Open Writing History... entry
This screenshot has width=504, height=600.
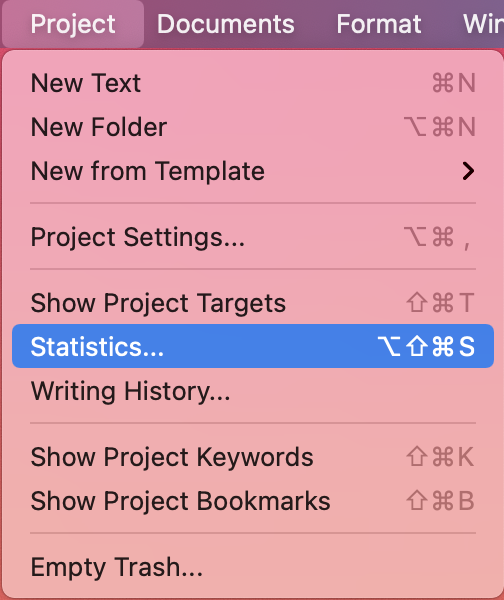pos(253,391)
